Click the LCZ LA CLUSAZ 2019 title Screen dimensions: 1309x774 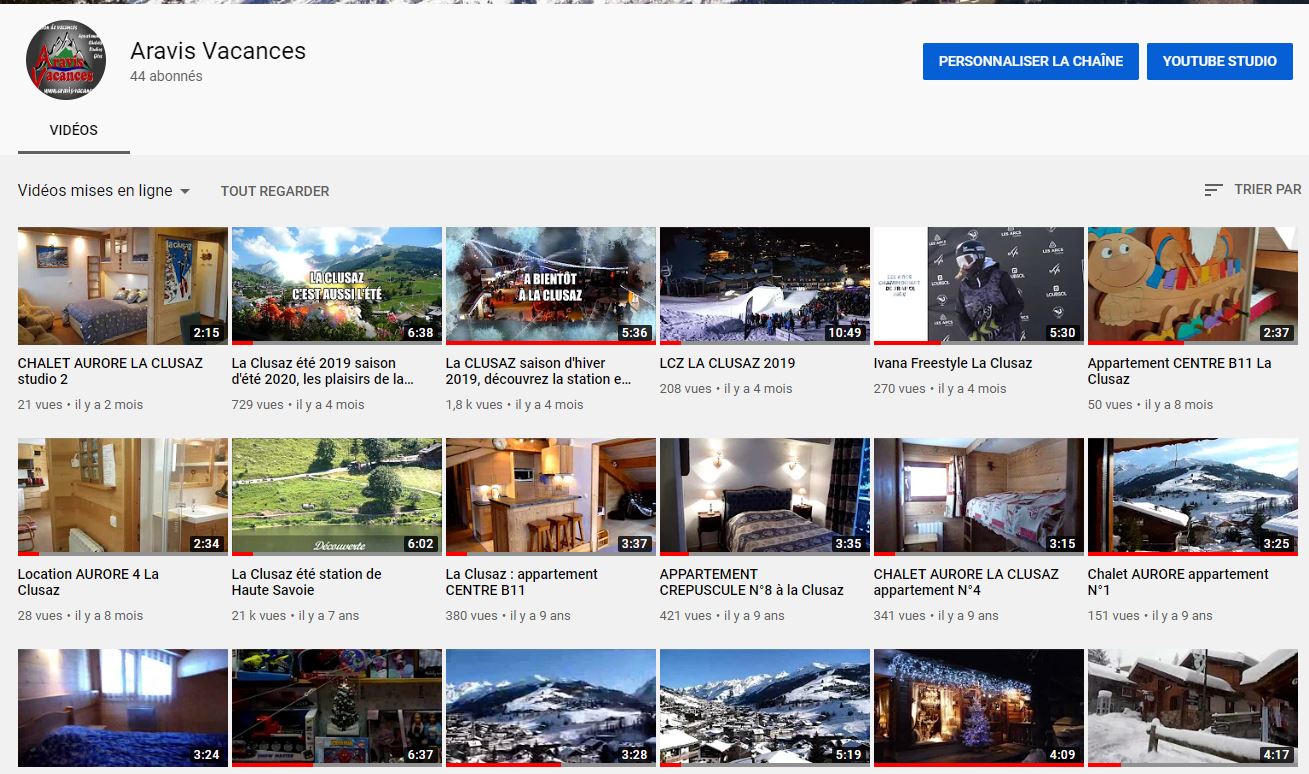click(x=727, y=363)
